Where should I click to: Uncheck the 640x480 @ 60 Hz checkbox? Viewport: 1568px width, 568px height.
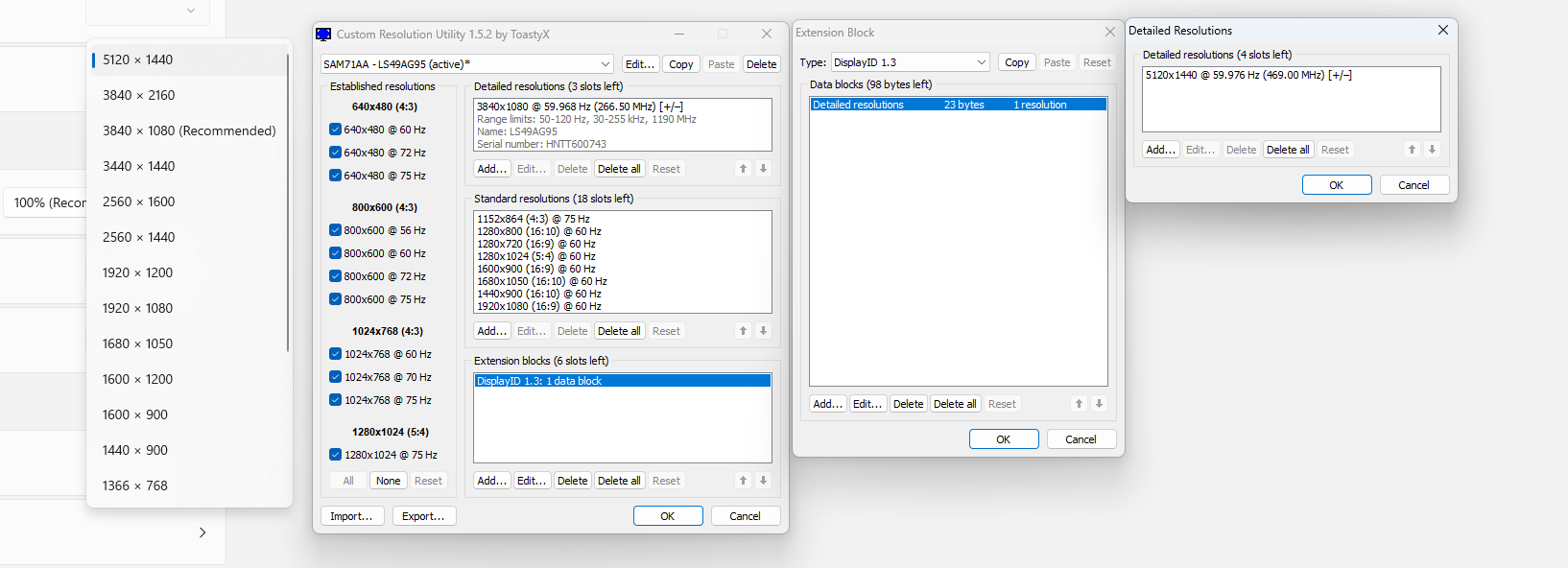pos(336,130)
